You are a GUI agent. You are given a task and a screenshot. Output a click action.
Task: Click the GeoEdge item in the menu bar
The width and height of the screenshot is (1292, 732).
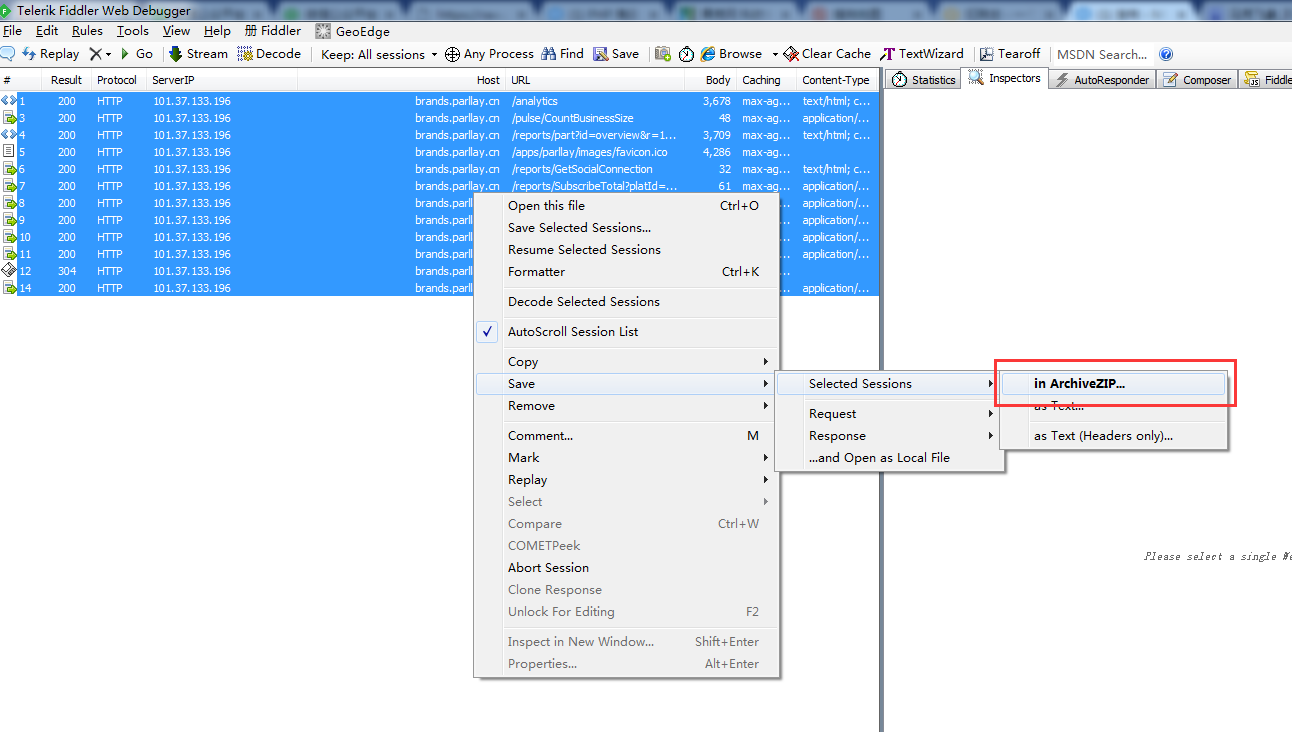[x=352, y=31]
